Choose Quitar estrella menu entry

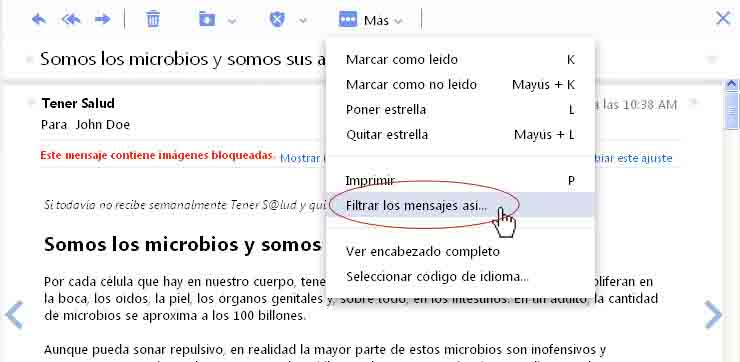(460, 135)
